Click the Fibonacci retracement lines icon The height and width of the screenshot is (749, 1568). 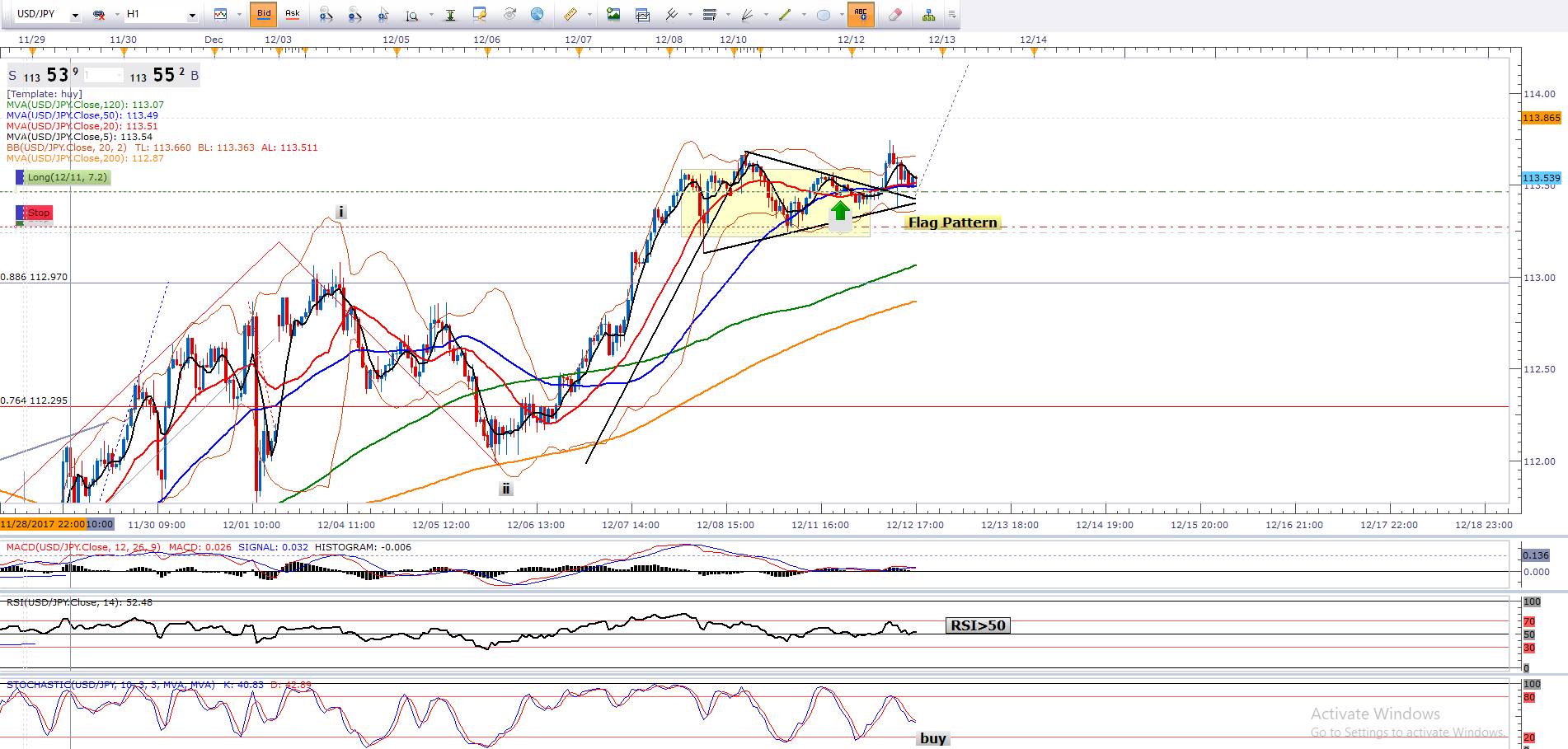[709, 14]
